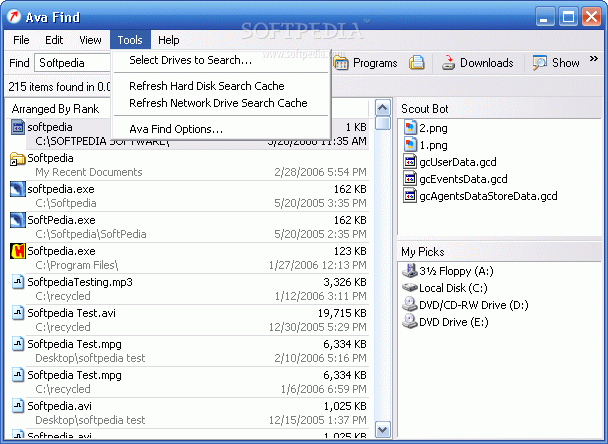Screen dimensions: 608x444
Task: Close the open Tools menu
Action: (130, 40)
